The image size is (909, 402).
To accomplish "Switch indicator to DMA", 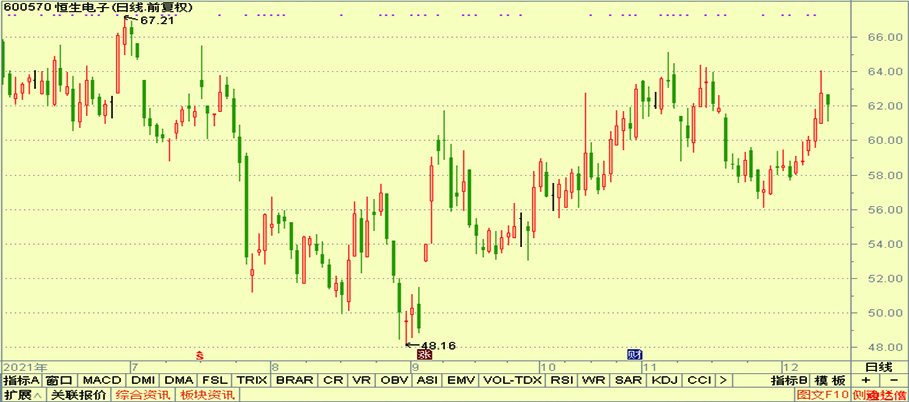I will 179,381.
